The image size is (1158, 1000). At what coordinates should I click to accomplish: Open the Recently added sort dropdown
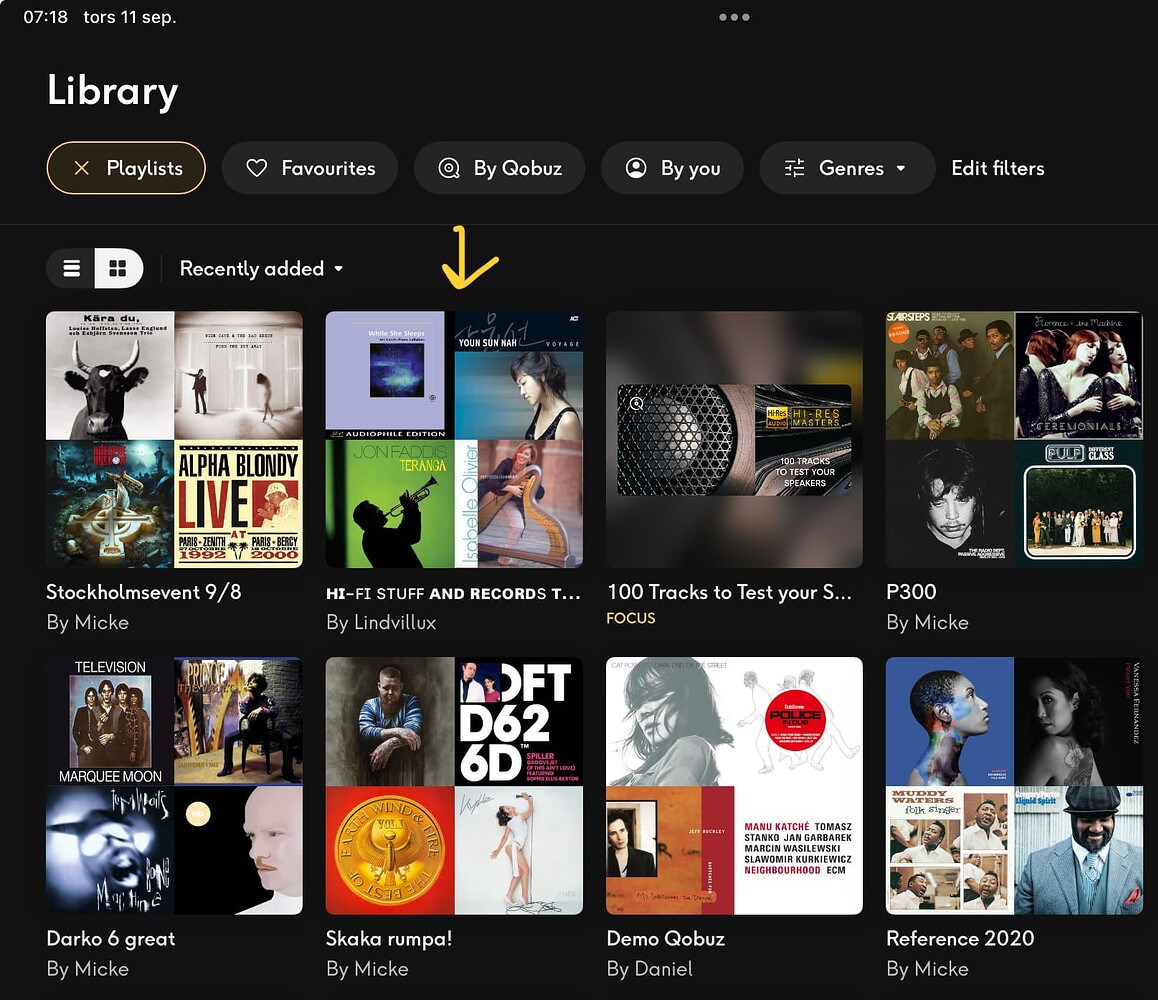[260, 268]
